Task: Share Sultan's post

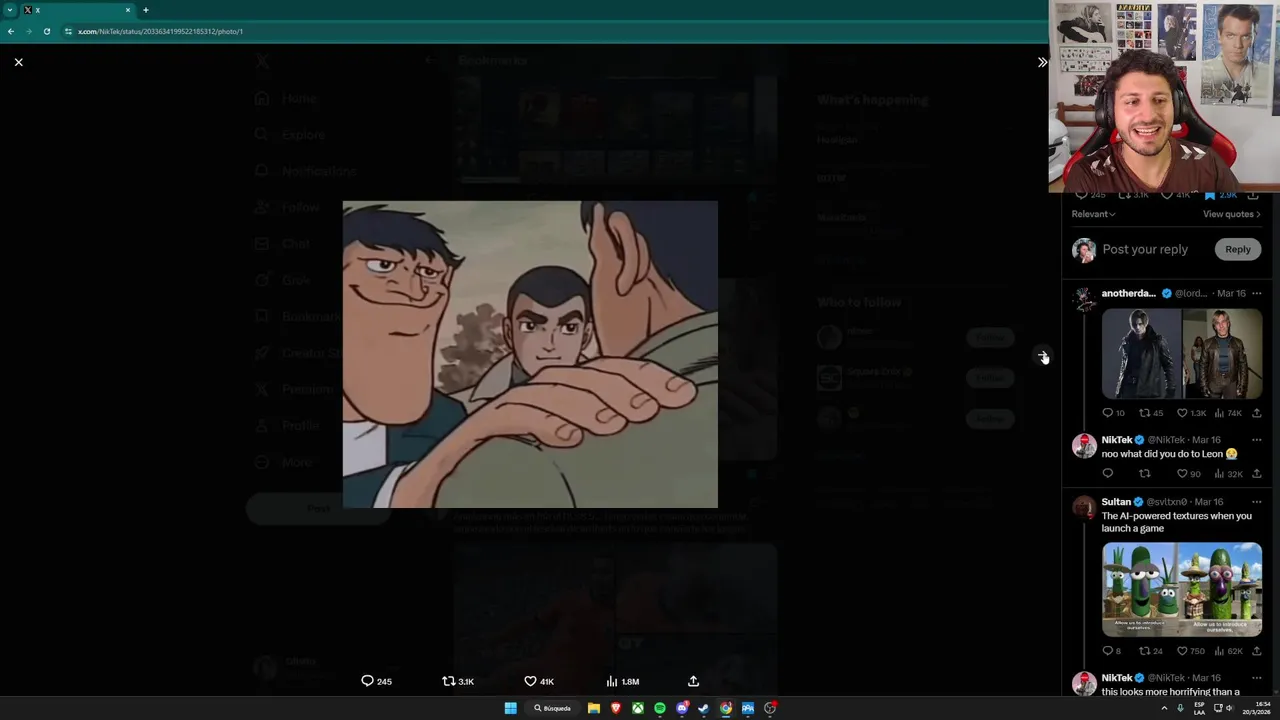Action: point(1256,651)
